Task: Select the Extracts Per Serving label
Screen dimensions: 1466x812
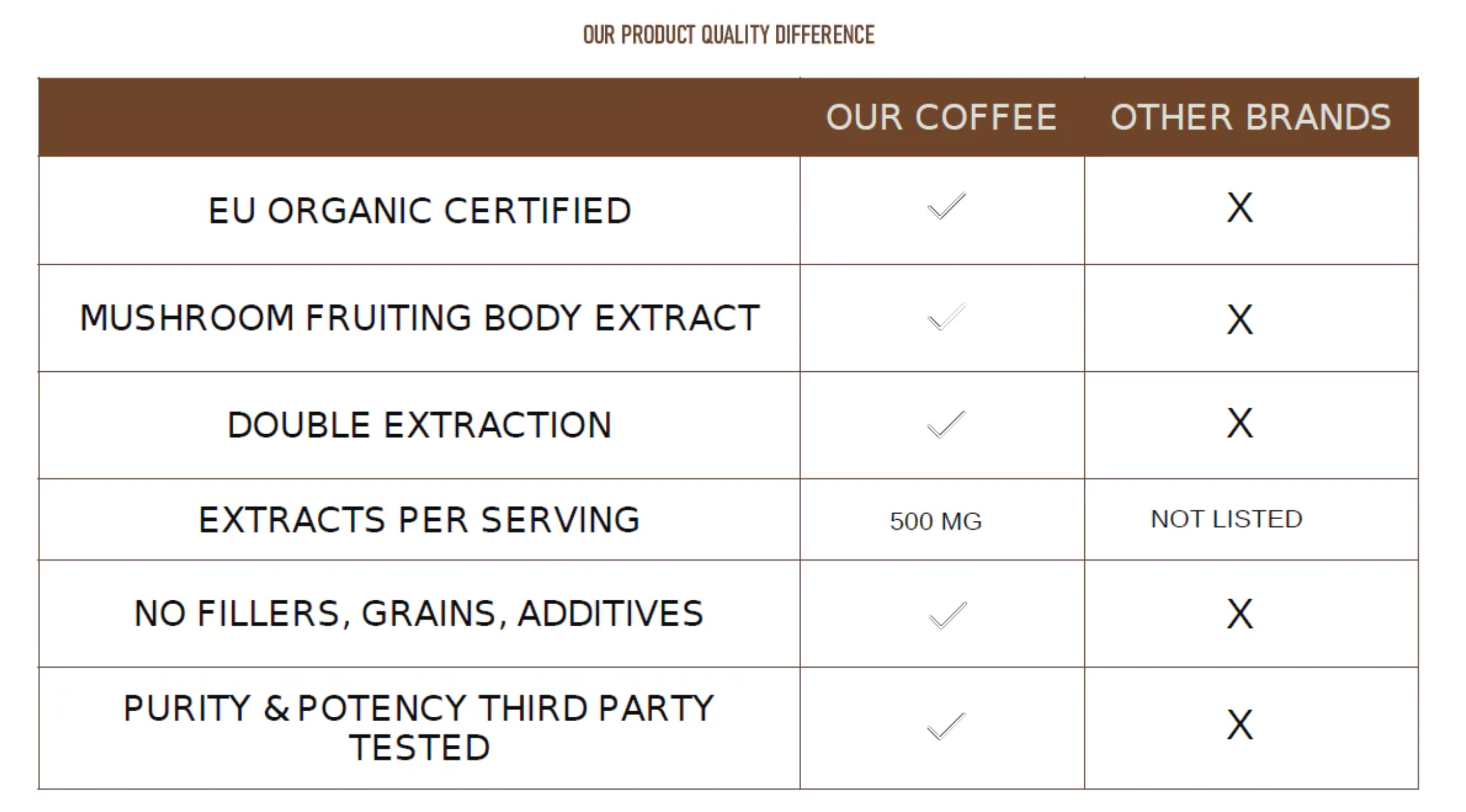Action: click(x=420, y=520)
